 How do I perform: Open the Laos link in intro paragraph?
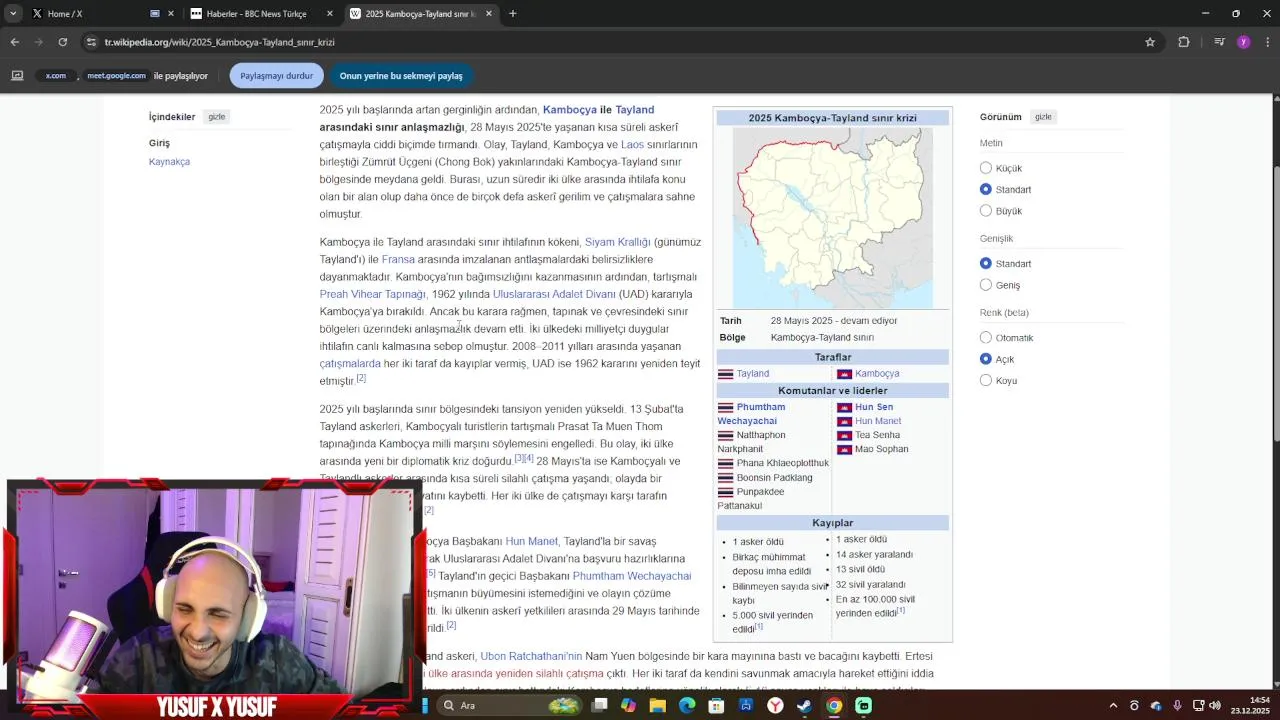click(x=632, y=145)
